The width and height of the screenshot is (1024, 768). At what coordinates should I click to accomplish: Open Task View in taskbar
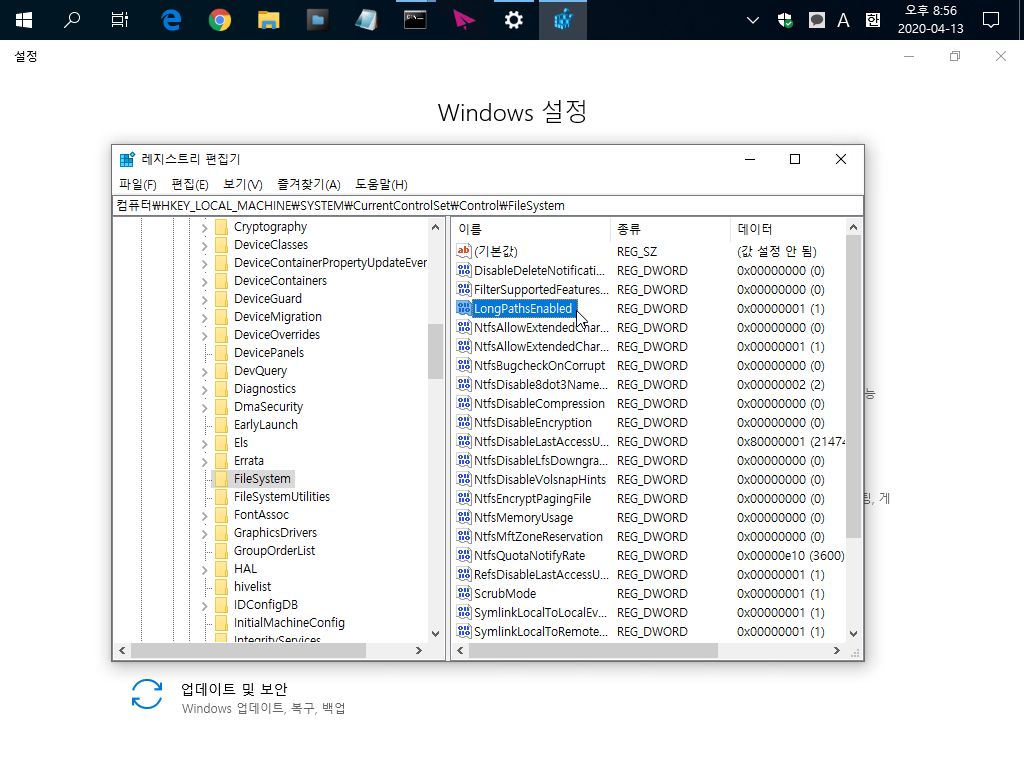(120, 20)
